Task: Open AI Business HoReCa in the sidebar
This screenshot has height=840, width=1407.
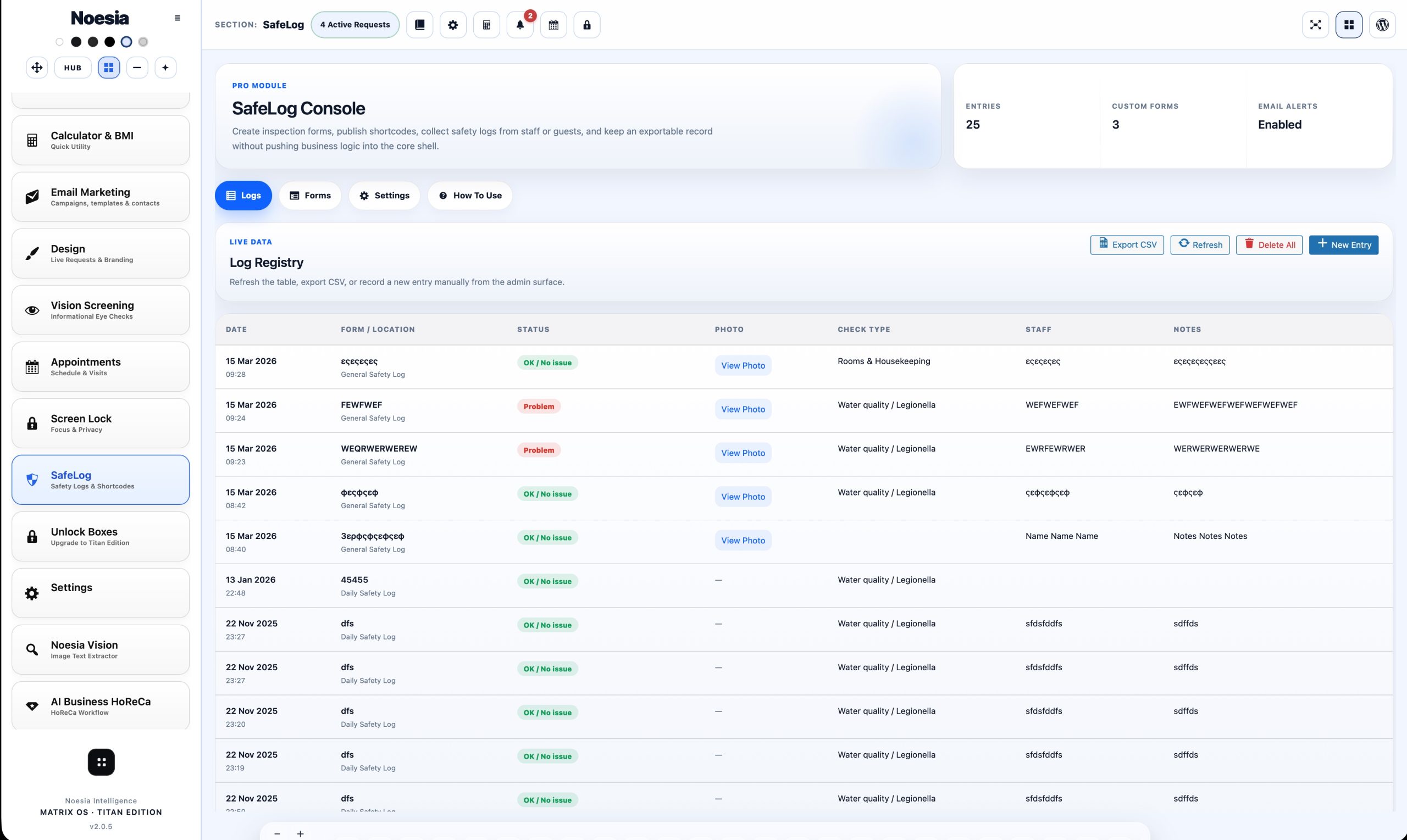Action: click(x=100, y=706)
